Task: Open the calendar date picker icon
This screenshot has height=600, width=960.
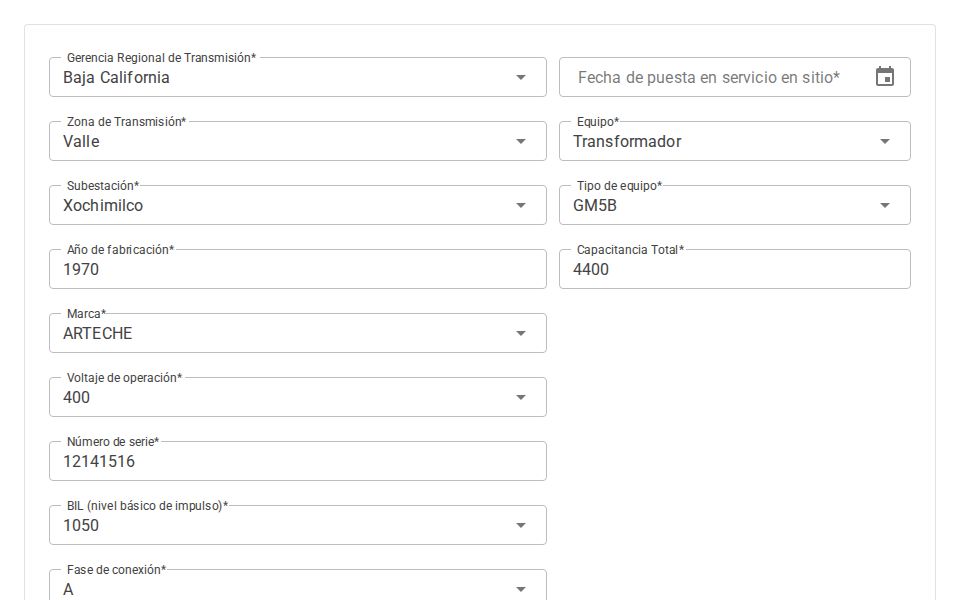Action: click(885, 76)
